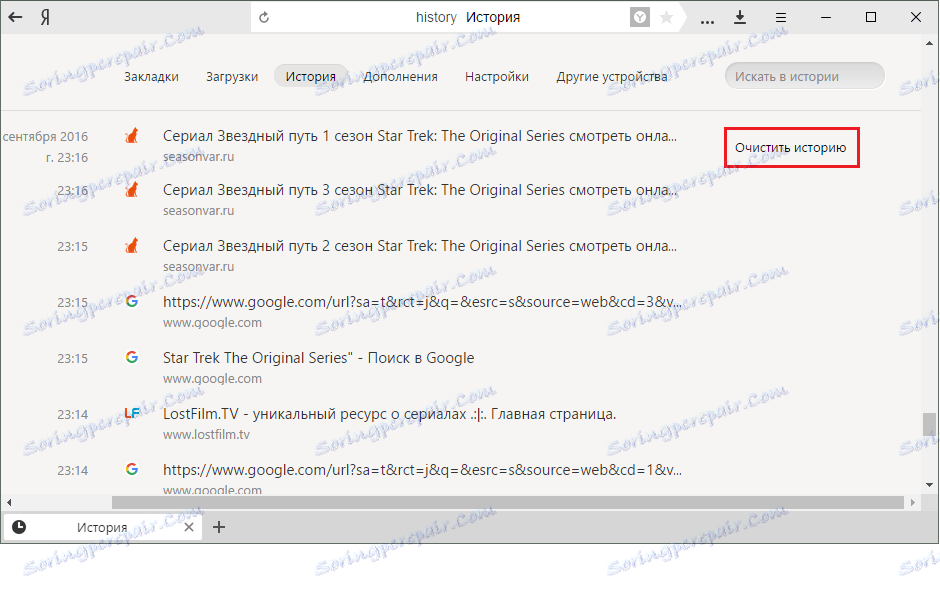The image size is (940, 591).
Task: Open Star Trek The Original Series Поиск link
Action: [x=318, y=358]
